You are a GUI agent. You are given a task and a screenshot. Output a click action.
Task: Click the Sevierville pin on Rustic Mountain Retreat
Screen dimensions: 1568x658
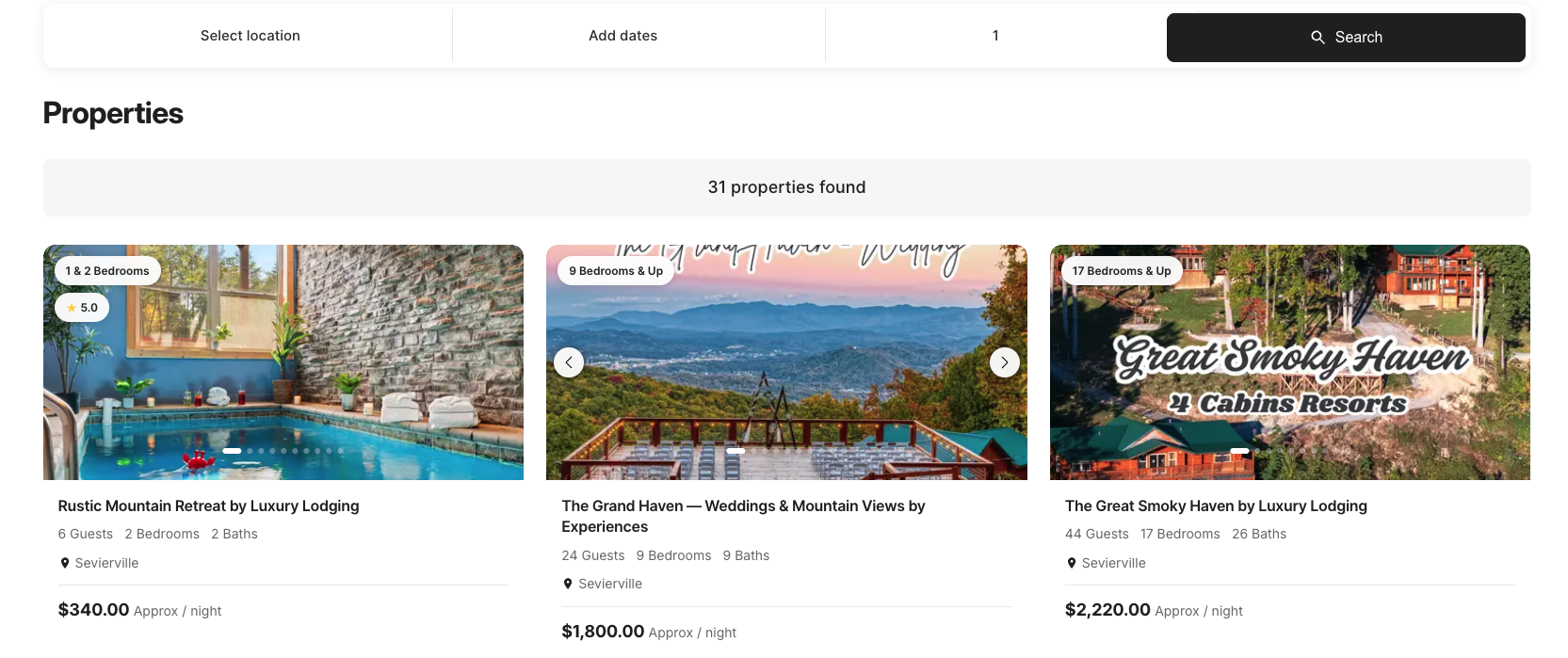pyautogui.click(x=65, y=563)
